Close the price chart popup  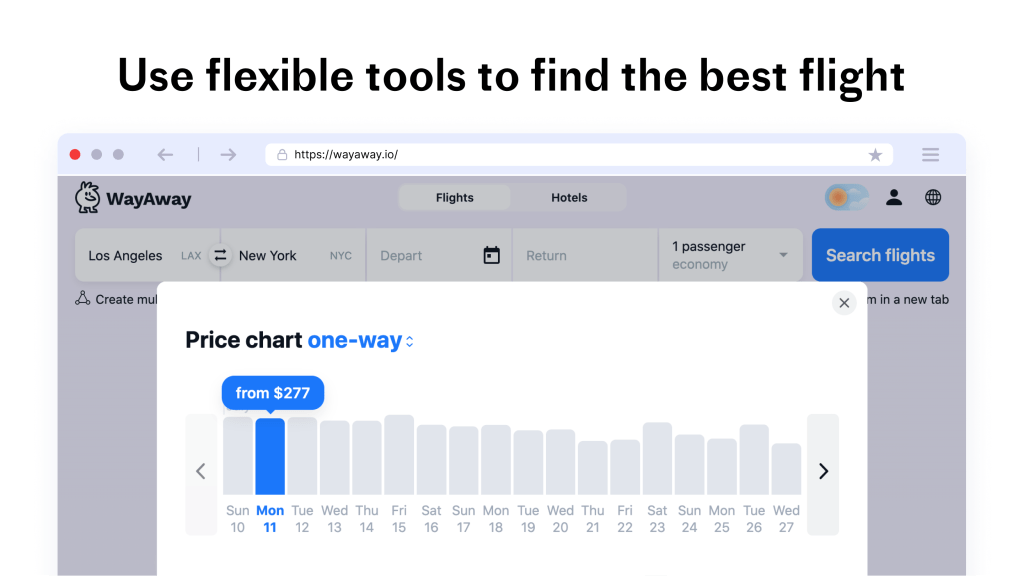pos(844,303)
